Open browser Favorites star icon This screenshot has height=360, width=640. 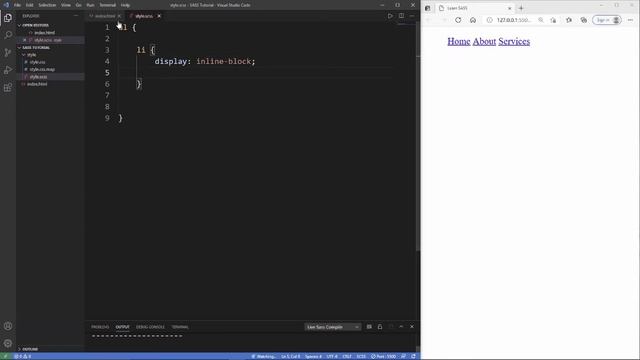[x=569, y=20]
